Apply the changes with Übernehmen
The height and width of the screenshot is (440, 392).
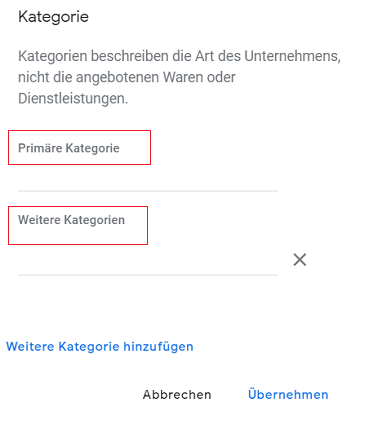click(288, 394)
